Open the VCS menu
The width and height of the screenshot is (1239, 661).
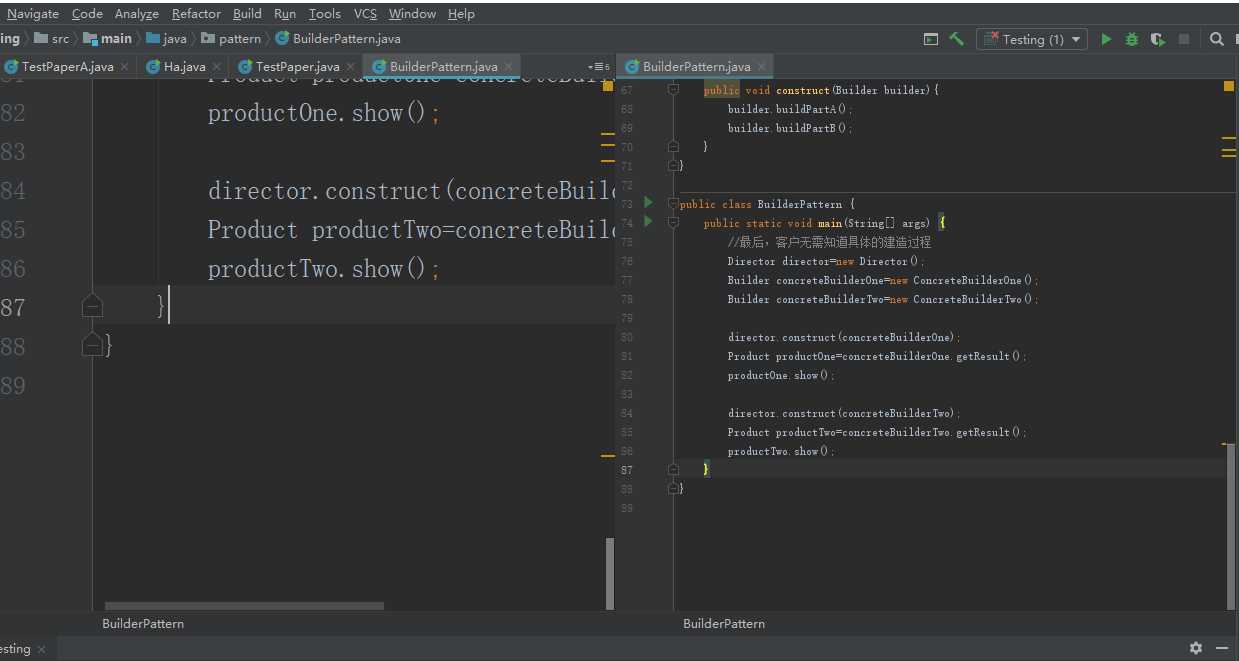tap(365, 14)
